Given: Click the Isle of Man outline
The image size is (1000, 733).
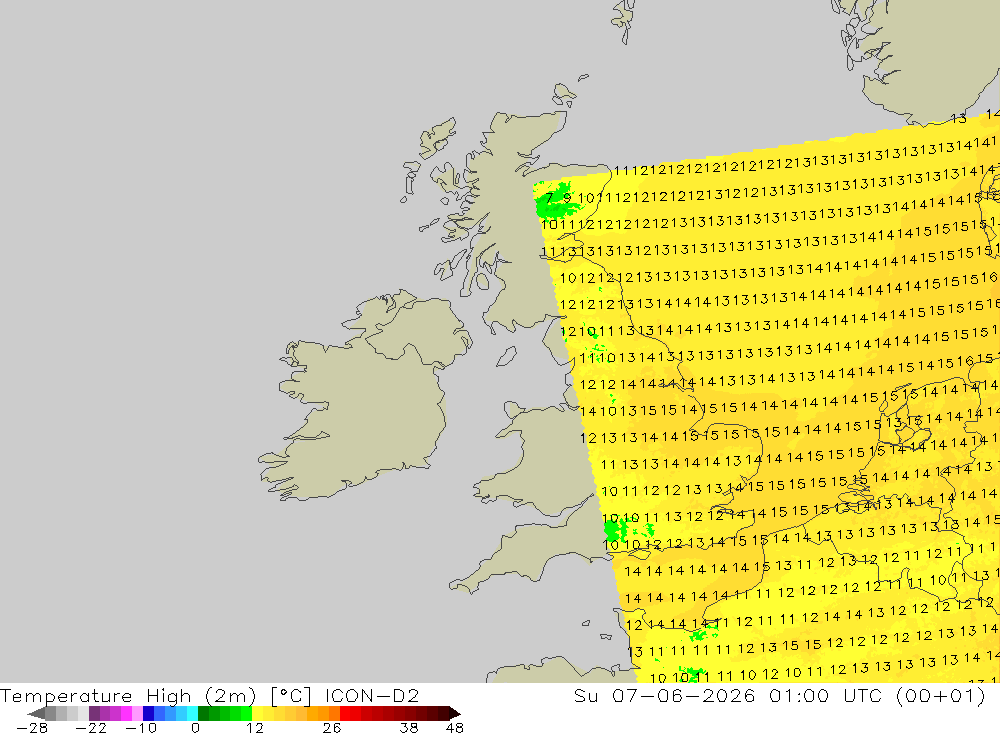Looking at the screenshot, I should (506, 356).
